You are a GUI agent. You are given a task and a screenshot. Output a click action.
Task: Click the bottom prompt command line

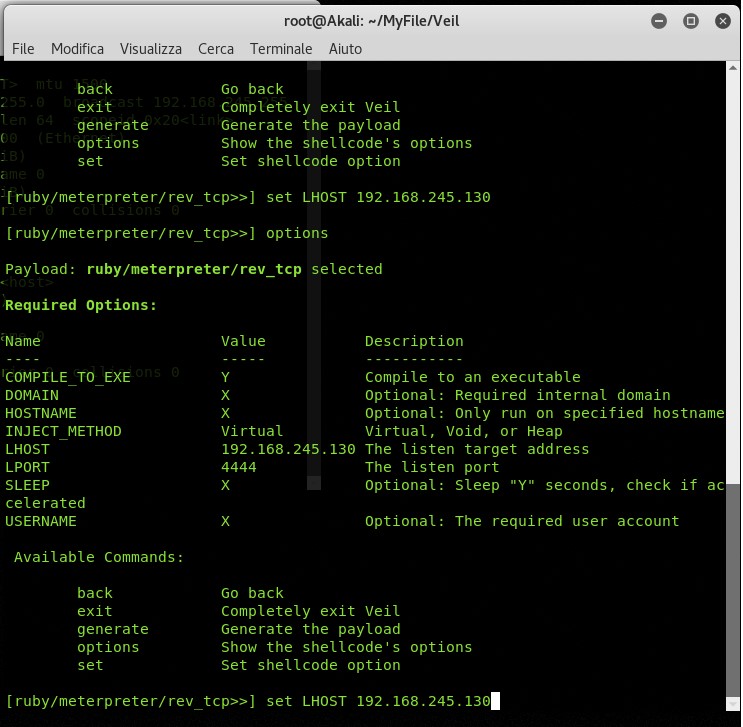point(253,701)
